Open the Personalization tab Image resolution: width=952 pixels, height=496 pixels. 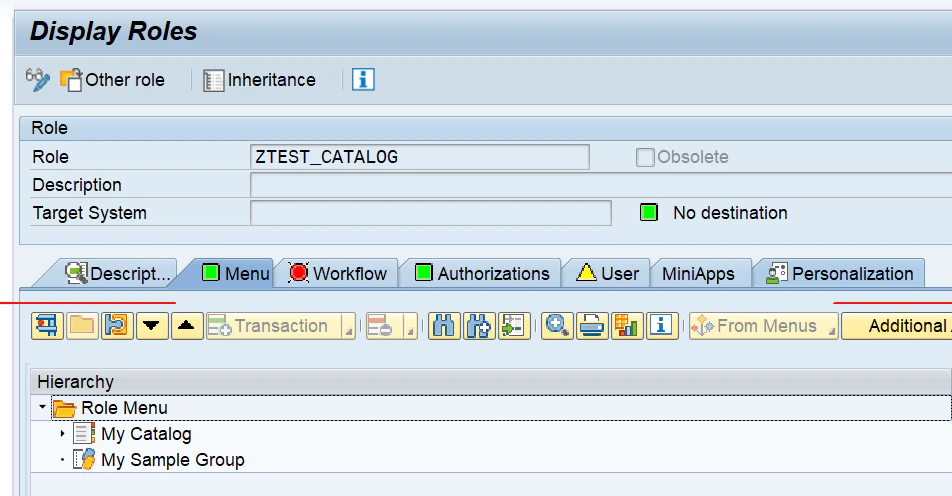[840, 274]
